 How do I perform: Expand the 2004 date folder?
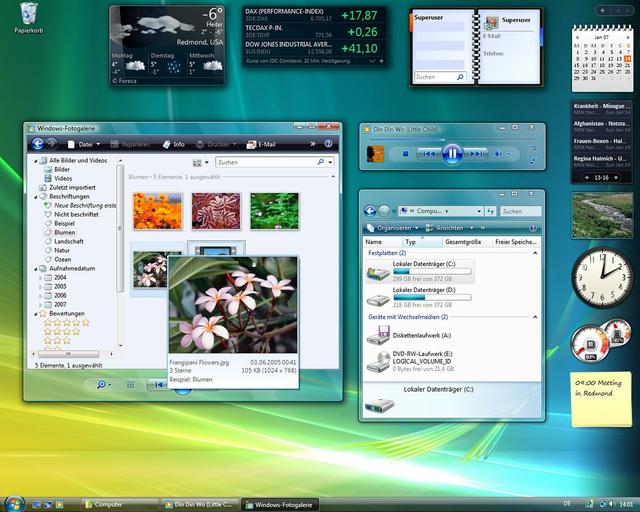click(40, 278)
